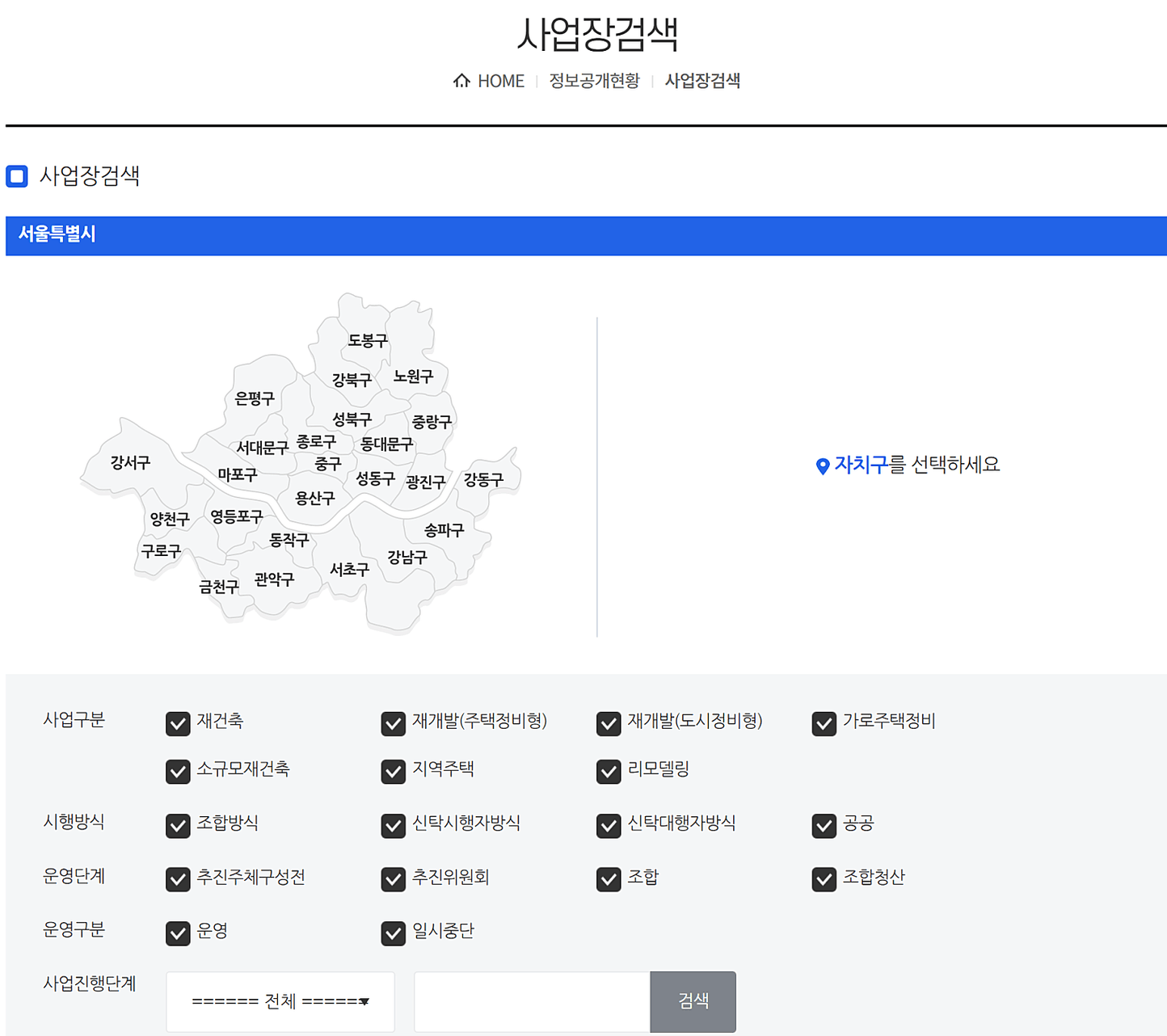
Task: Click the search keyword text field
Action: click(532, 1002)
